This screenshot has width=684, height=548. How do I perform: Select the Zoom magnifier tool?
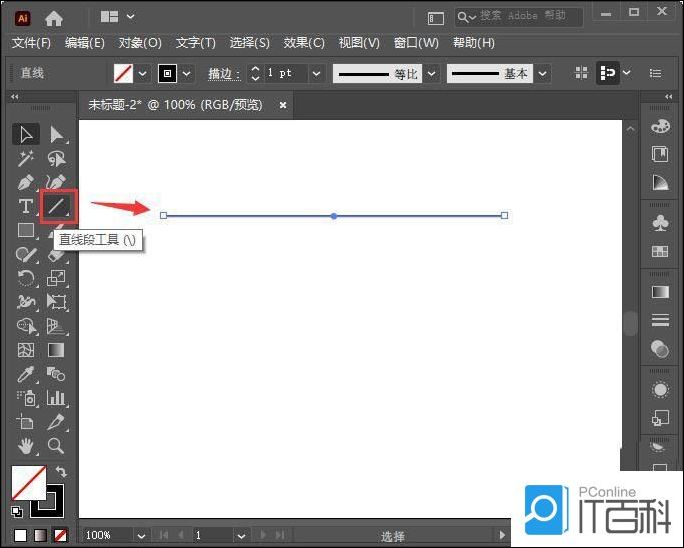click(56, 446)
